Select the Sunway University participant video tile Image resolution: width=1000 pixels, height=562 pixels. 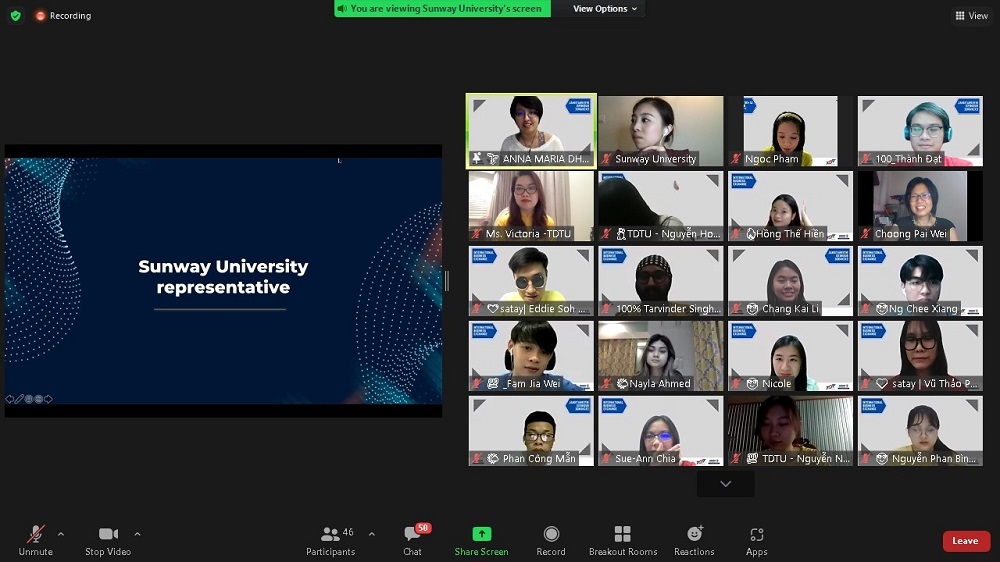(x=661, y=131)
